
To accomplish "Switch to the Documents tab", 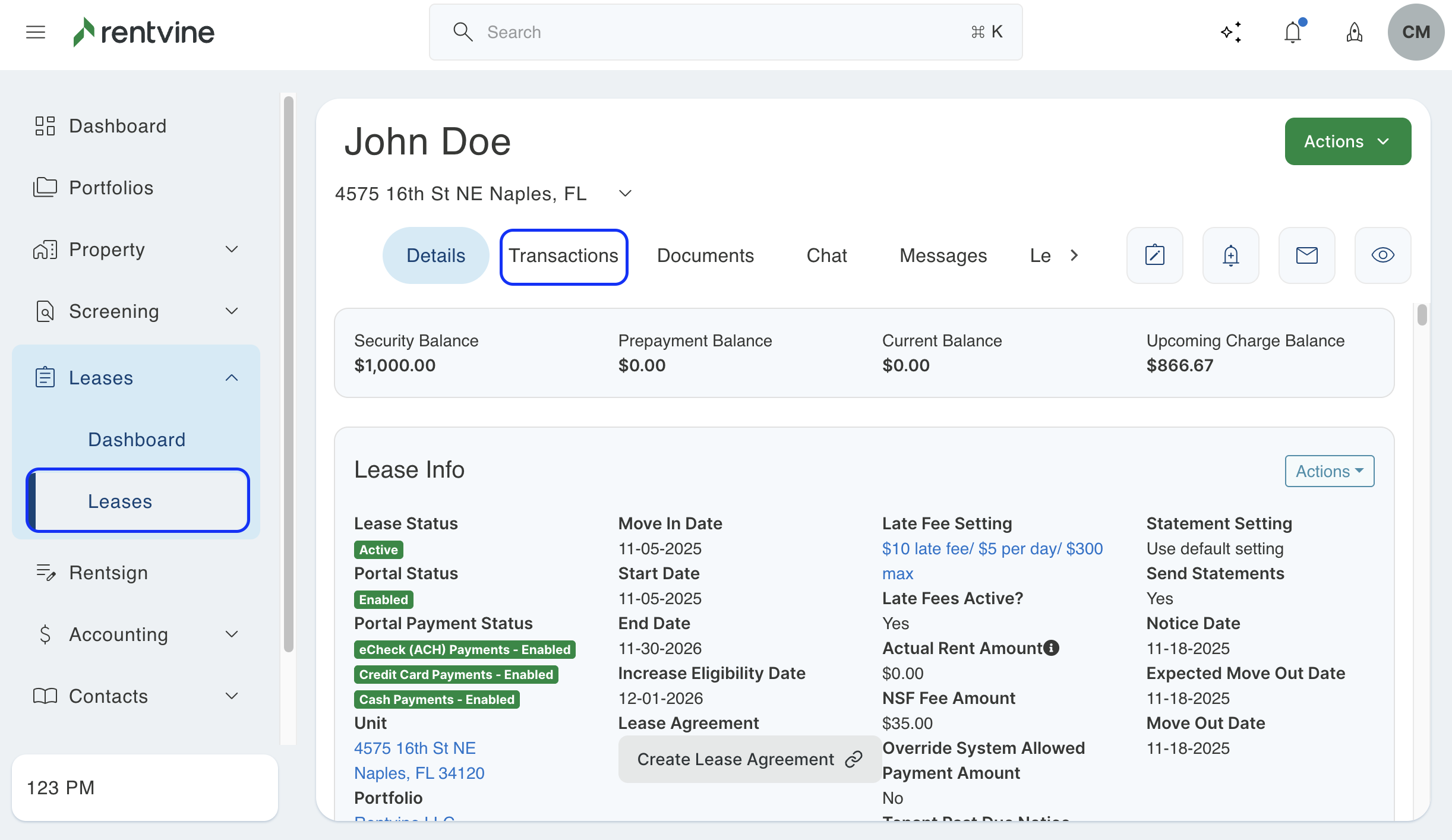I will pos(705,256).
